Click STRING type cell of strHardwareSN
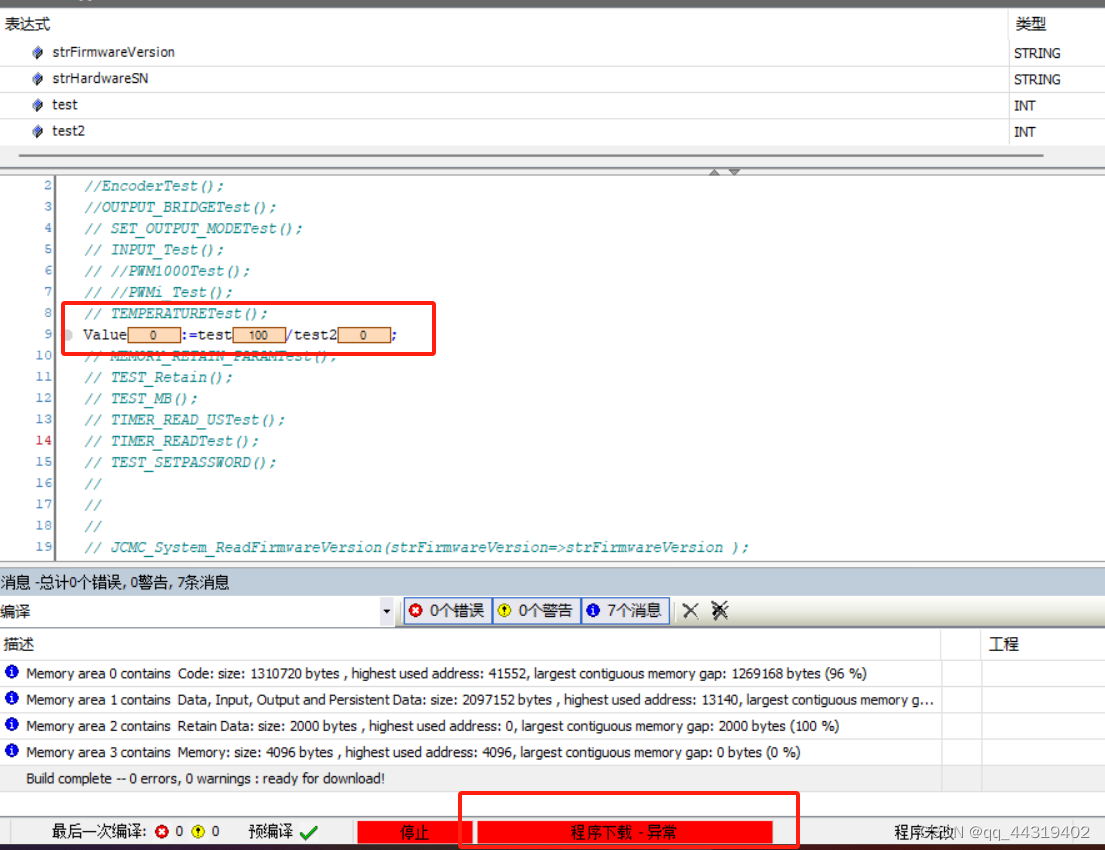Screen dimensions: 1105x850 (x=1037, y=80)
